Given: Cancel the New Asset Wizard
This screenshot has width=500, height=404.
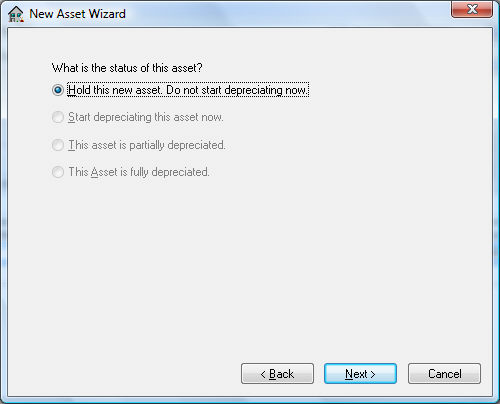Looking at the screenshot, I should click(444, 374).
